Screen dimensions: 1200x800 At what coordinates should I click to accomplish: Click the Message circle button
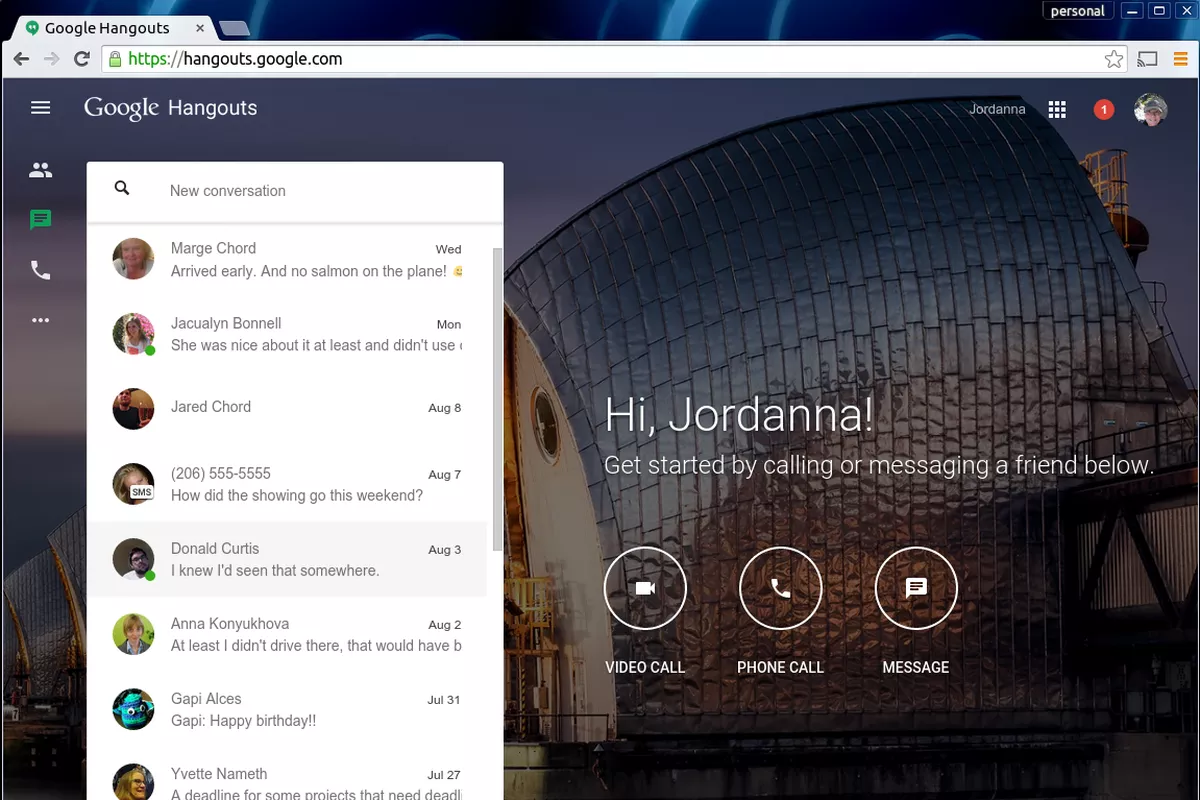[916, 589]
